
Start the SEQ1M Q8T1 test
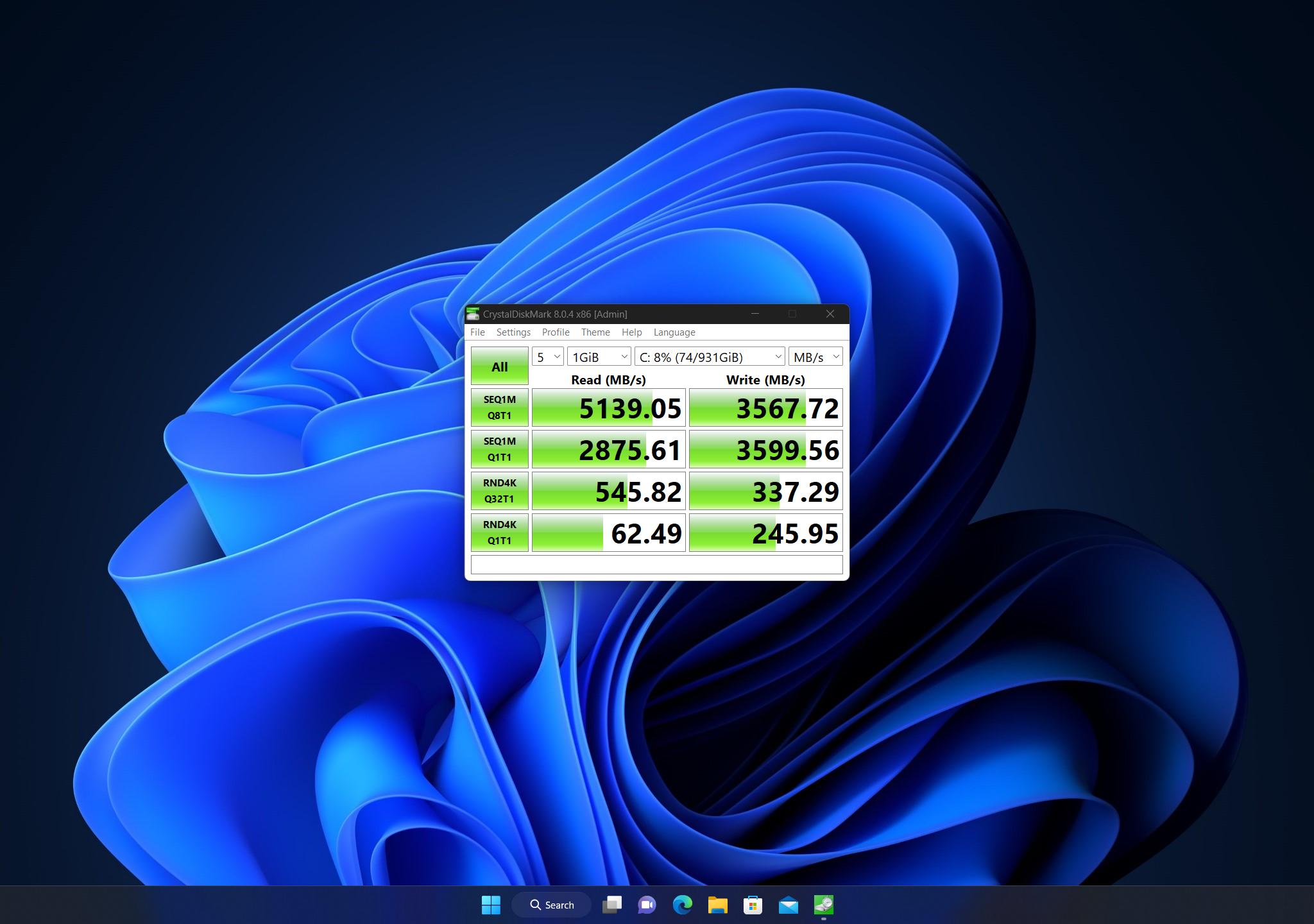pos(499,407)
